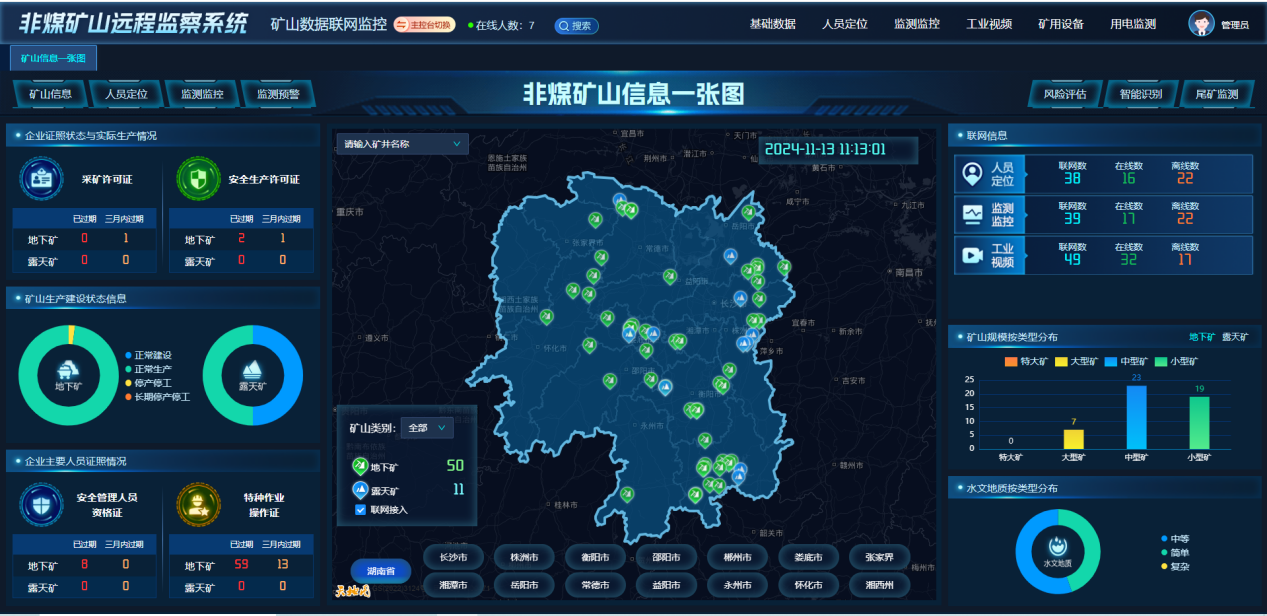This screenshot has height=616, width=1267.
Task: Click the 安全管理人员资格证 badge icon
Action: pyautogui.click(x=41, y=505)
